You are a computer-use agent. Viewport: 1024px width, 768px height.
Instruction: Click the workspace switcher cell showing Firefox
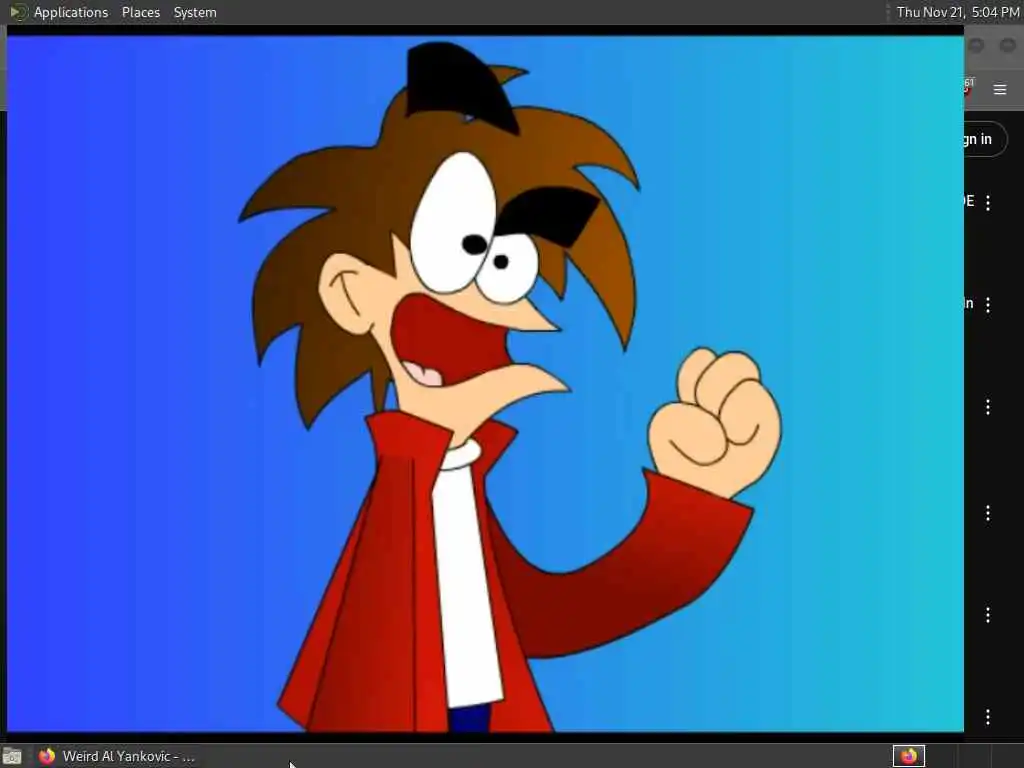tap(908, 756)
